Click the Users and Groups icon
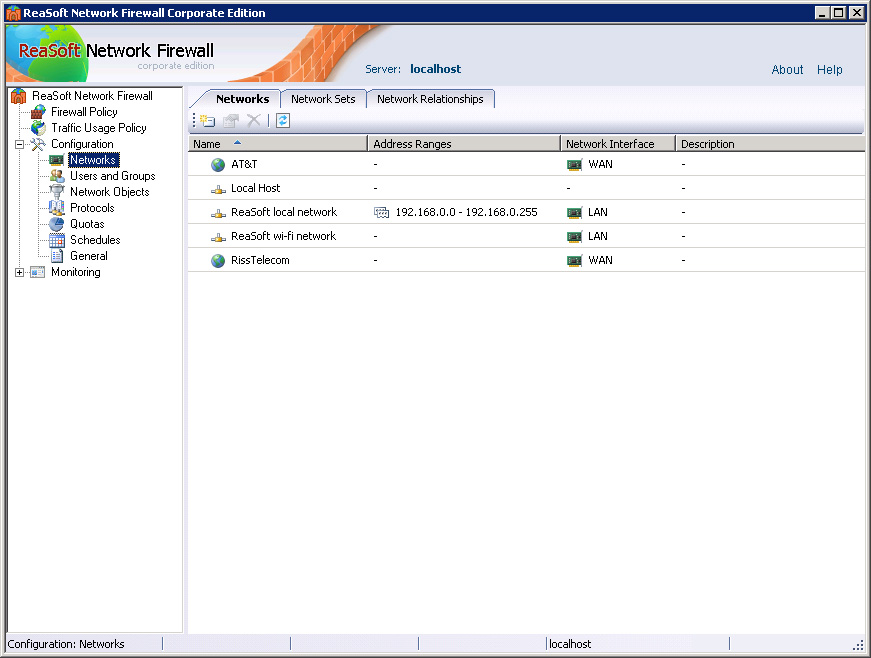The height and width of the screenshot is (658, 871). click(x=57, y=176)
